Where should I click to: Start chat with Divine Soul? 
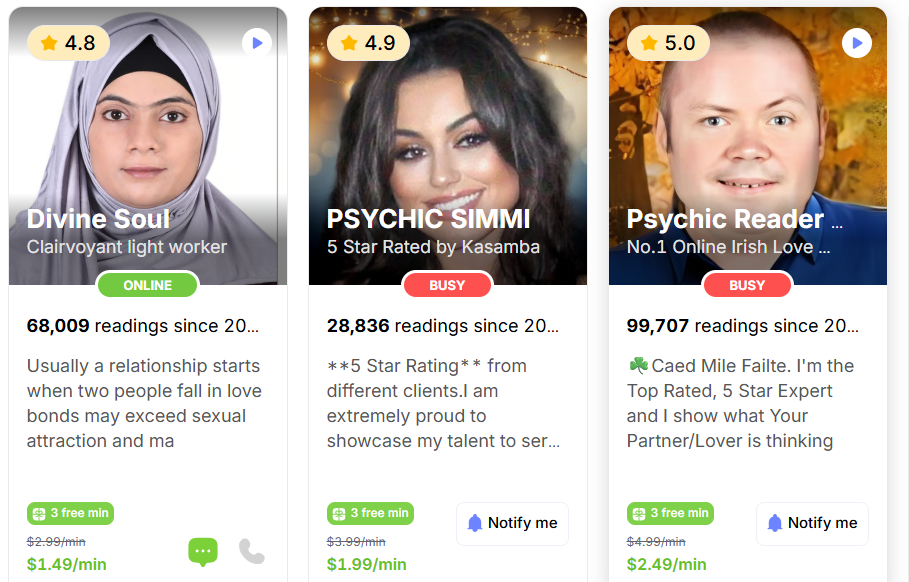203,551
